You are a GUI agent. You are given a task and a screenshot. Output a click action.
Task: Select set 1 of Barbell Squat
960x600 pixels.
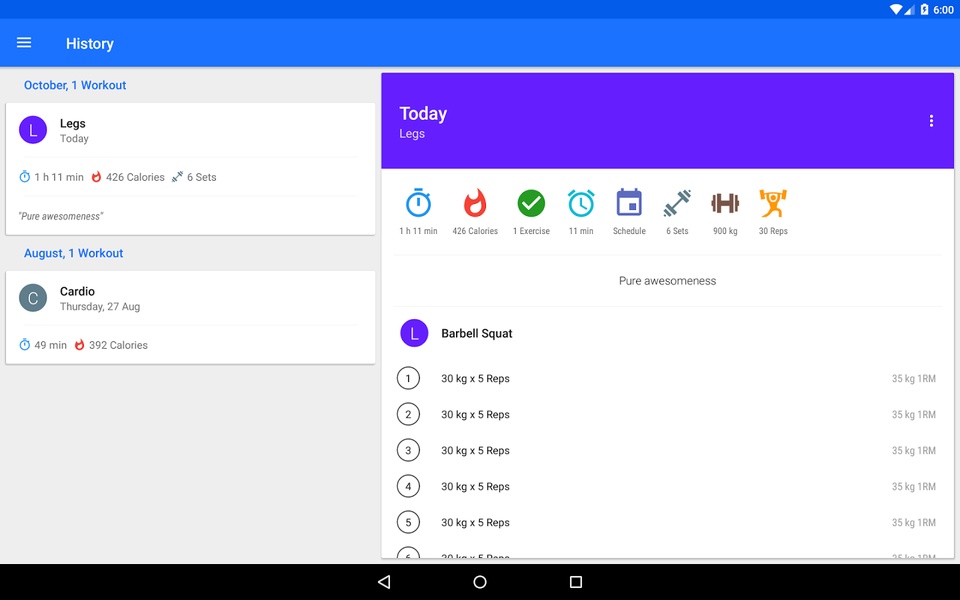[x=667, y=378]
